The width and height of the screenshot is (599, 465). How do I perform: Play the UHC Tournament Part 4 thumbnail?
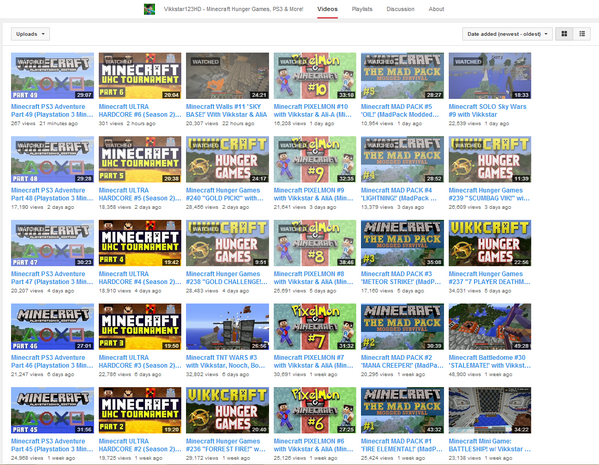(x=140, y=243)
